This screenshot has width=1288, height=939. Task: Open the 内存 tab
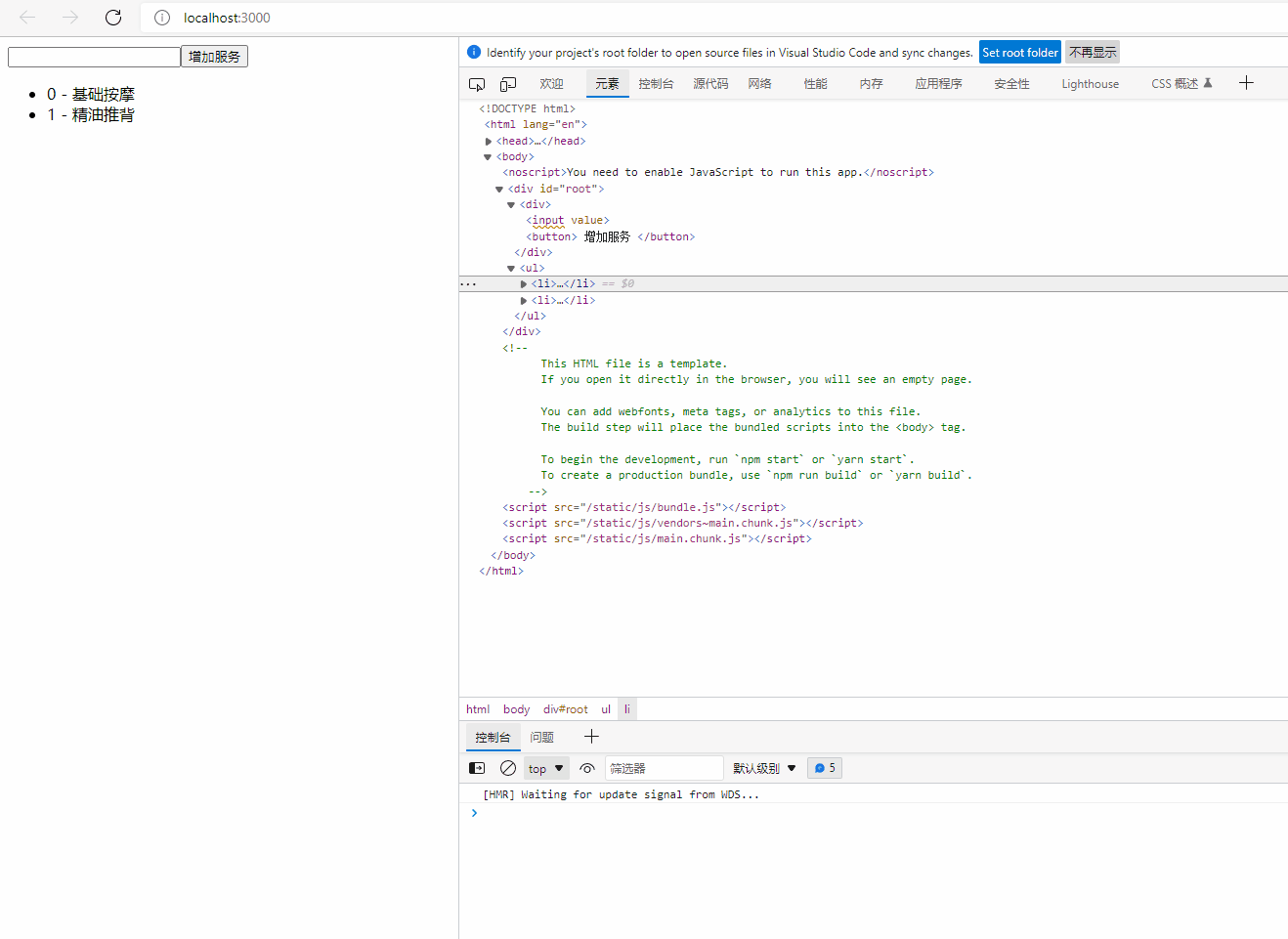pos(871,84)
